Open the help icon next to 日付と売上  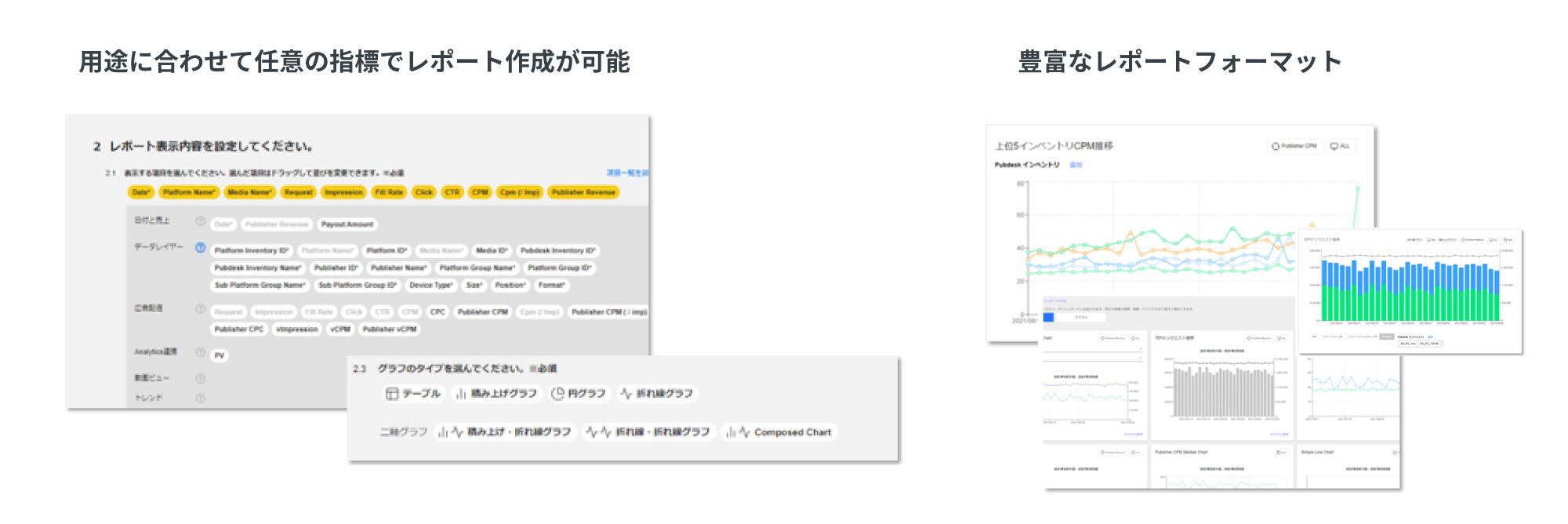(x=201, y=222)
